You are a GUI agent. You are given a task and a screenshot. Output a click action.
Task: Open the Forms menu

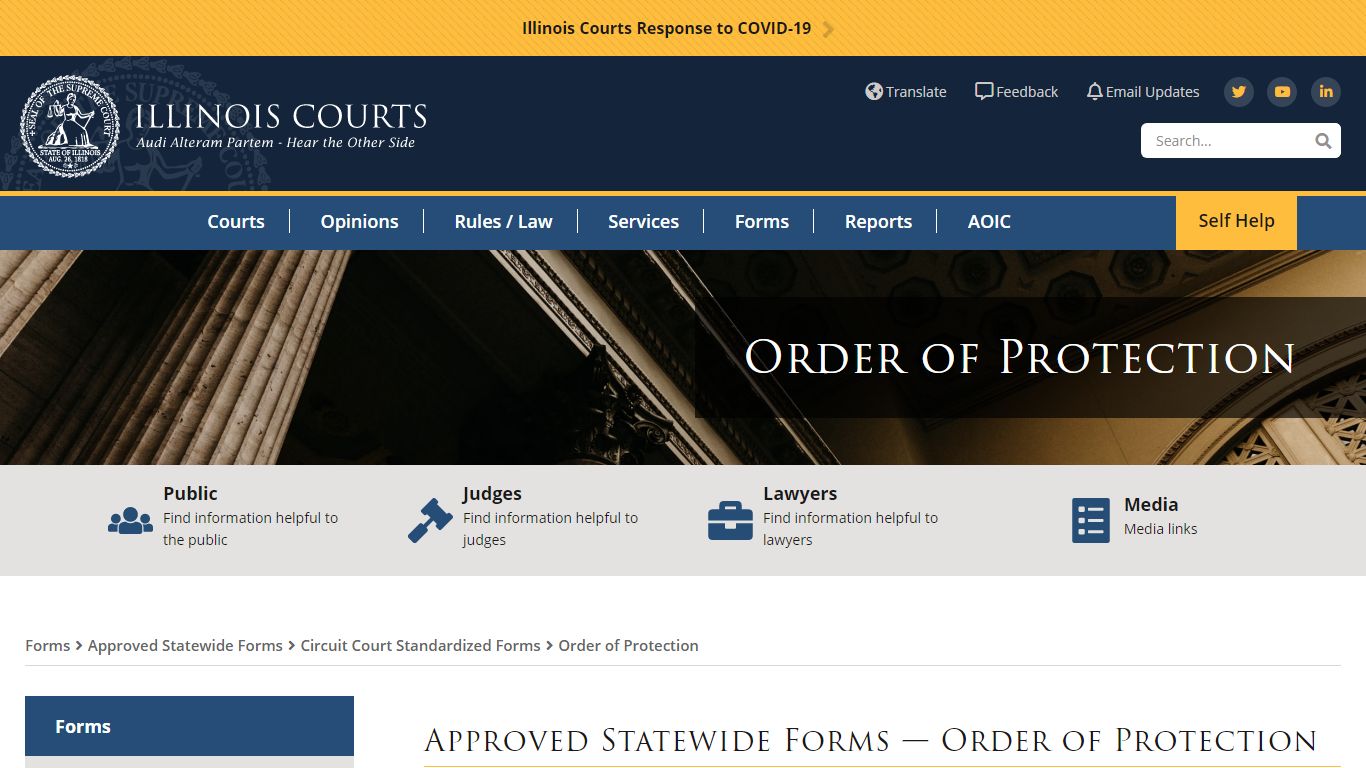(x=762, y=222)
